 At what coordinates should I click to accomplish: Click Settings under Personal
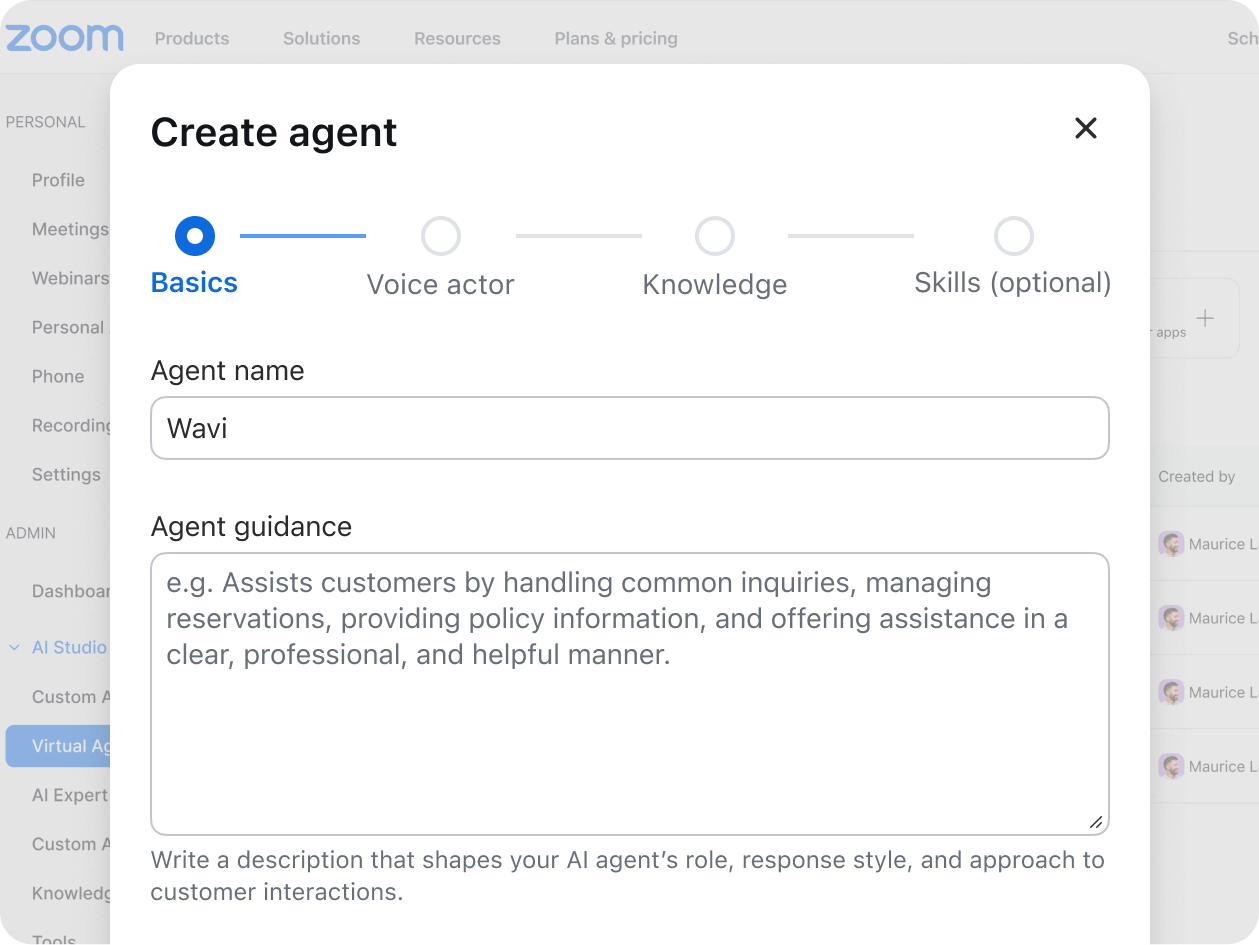tap(66, 474)
